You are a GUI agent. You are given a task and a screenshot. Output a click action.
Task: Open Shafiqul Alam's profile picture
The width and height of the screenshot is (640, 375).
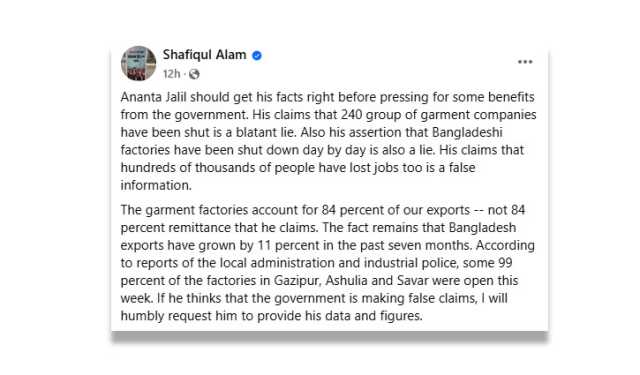pos(138,63)
